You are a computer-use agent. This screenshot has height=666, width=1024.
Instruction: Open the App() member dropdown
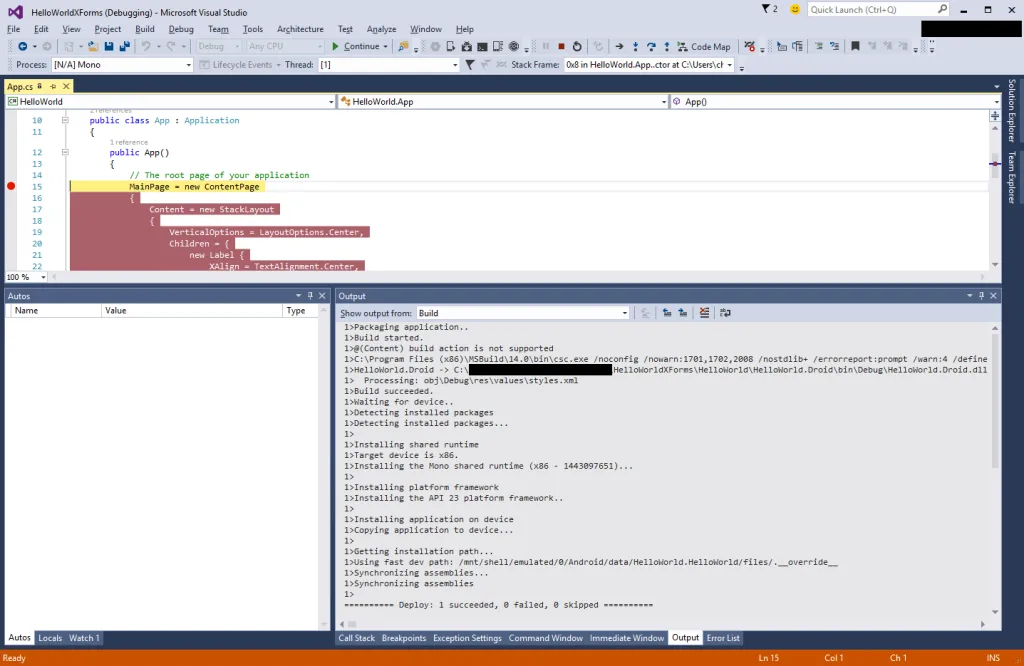tap(835, 101)
